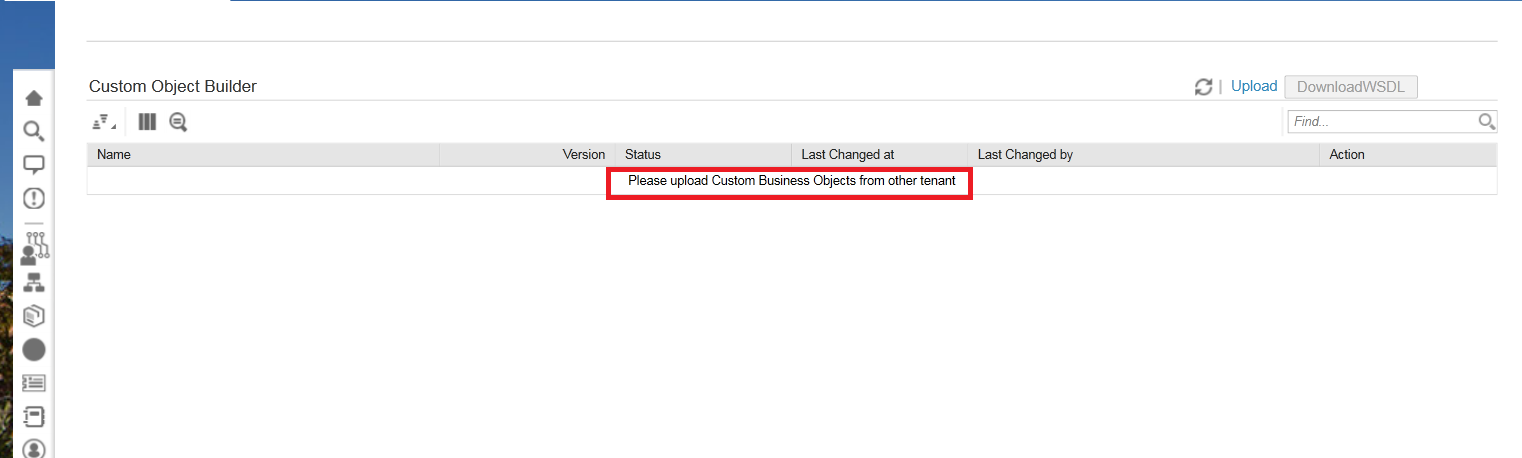
Task: Sort by Last Changed at column header
Action: click(x=880, y=155)
